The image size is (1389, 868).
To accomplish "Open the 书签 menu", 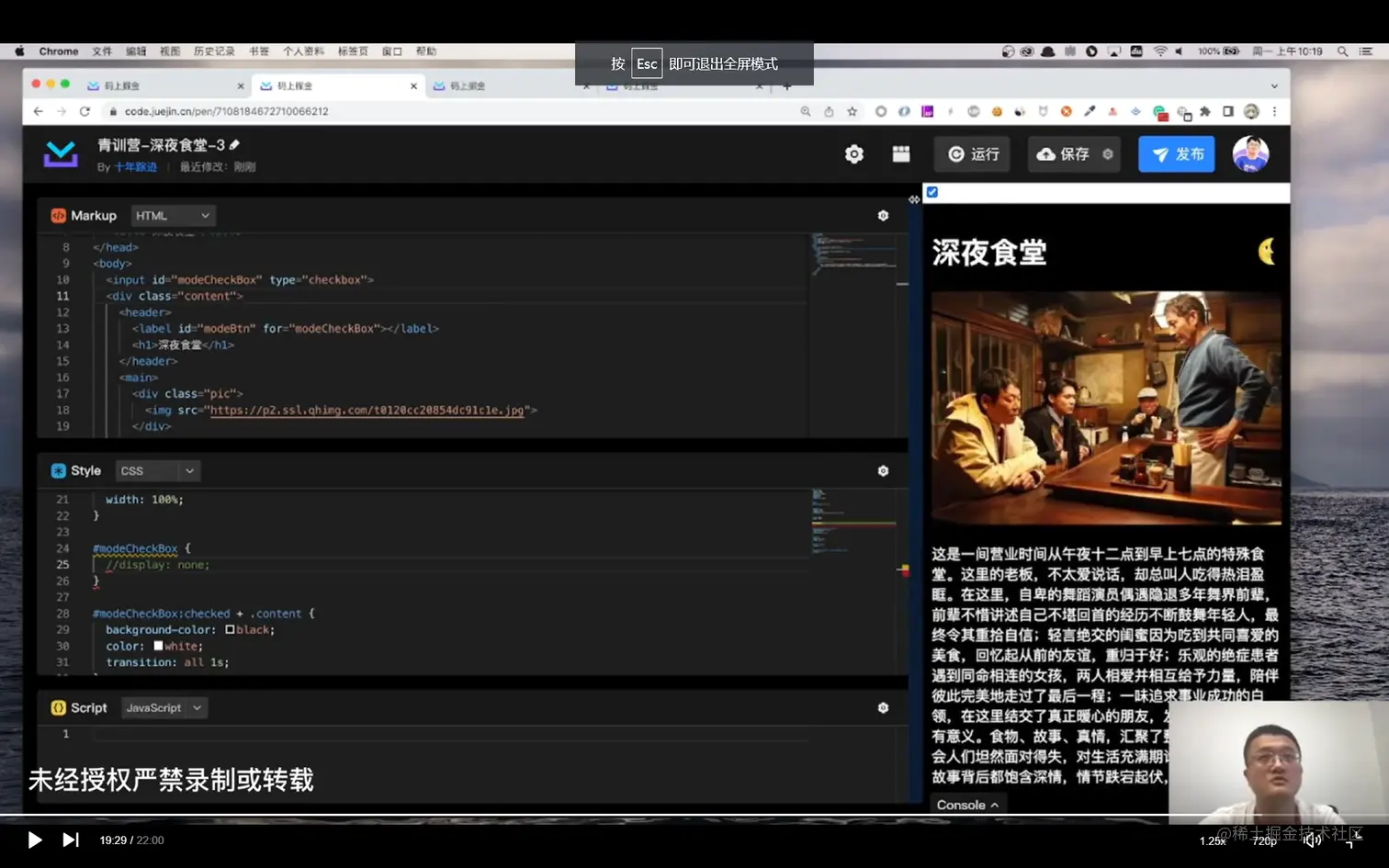I will [259, 51].
